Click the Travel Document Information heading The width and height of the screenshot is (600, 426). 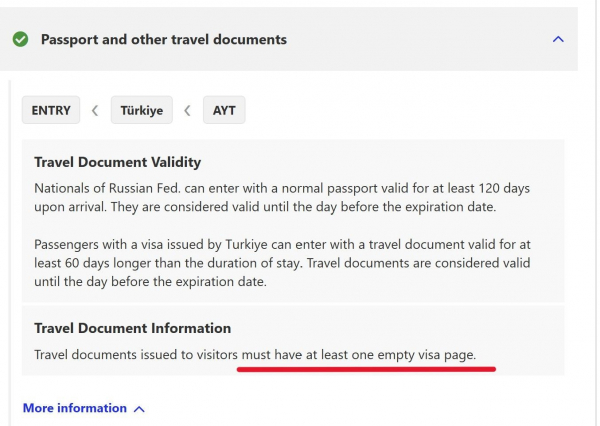[x=132, y=328]
